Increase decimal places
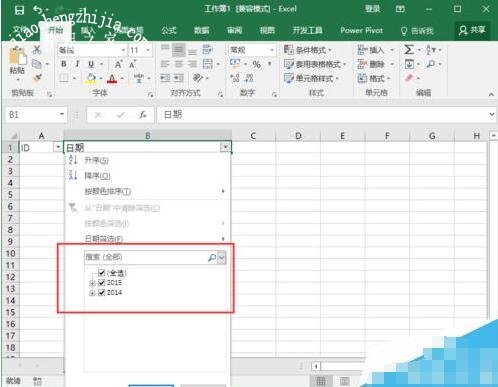 (235, 78)
